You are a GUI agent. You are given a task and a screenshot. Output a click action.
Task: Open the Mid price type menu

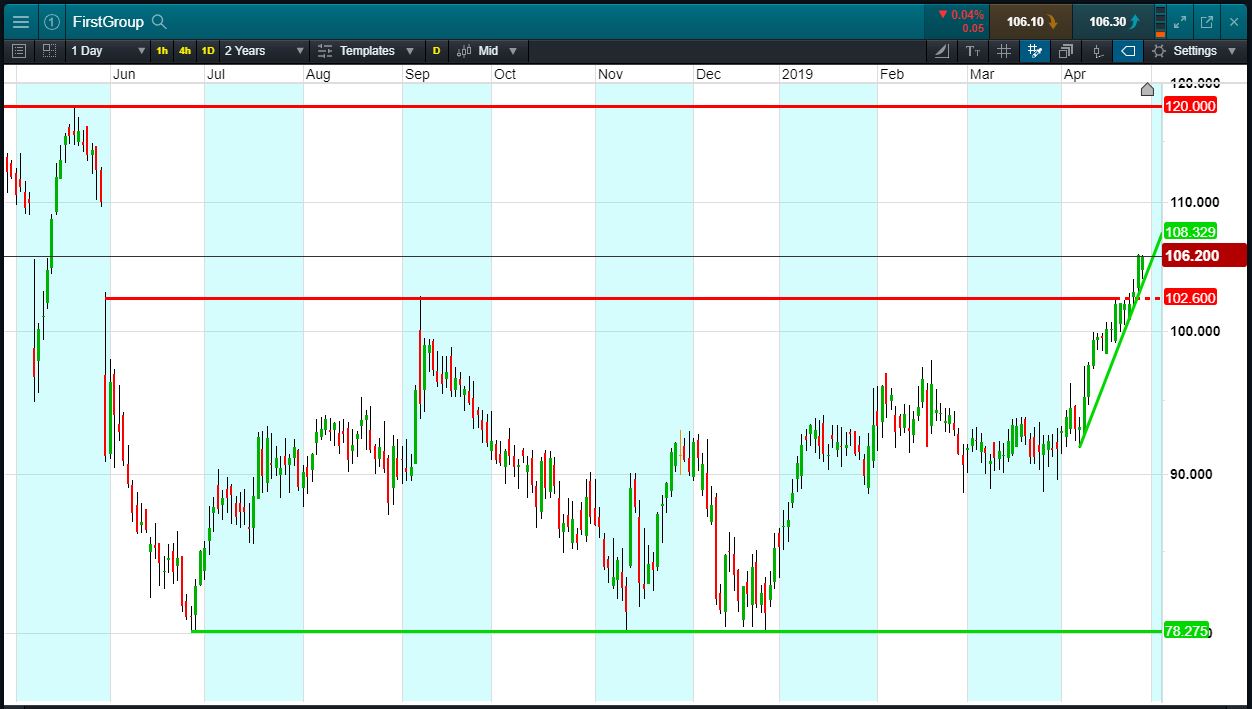pyautogui.click(x=487, y=51)
